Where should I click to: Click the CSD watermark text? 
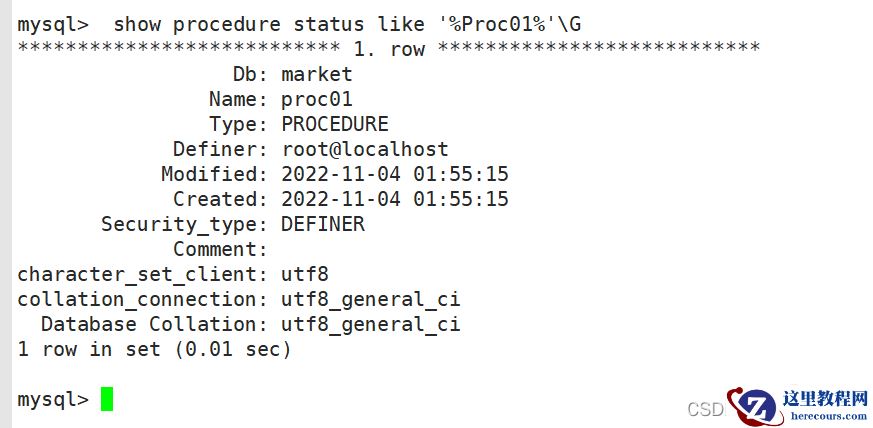706,409
